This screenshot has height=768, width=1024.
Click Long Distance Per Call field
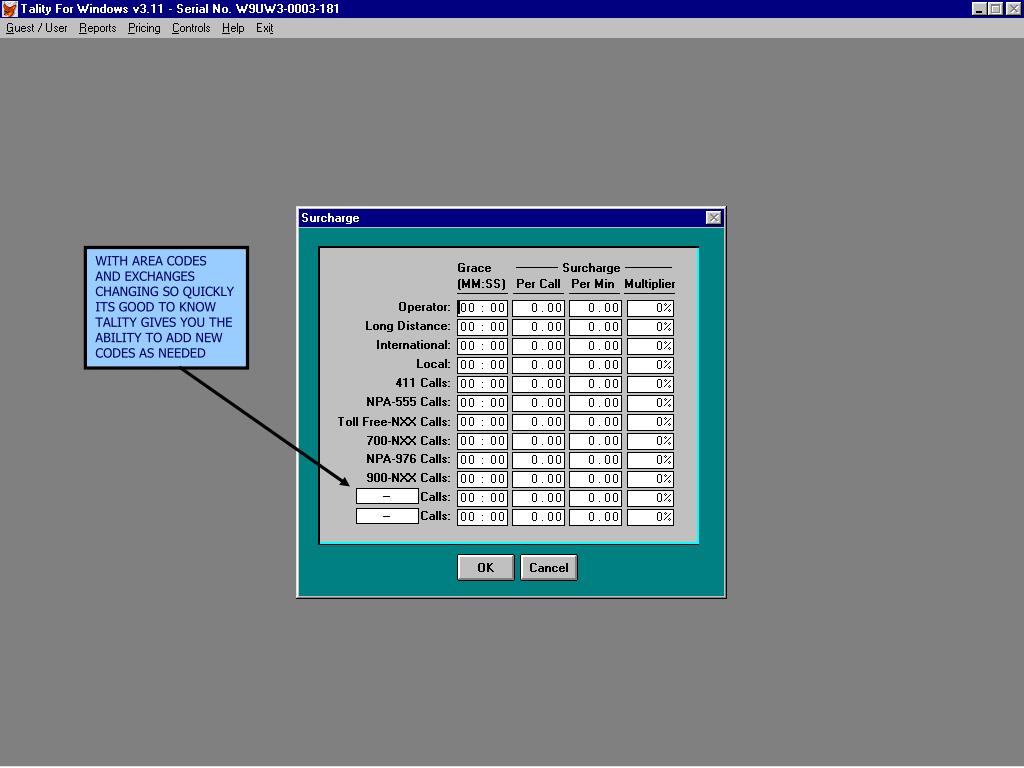coord(539,327)
